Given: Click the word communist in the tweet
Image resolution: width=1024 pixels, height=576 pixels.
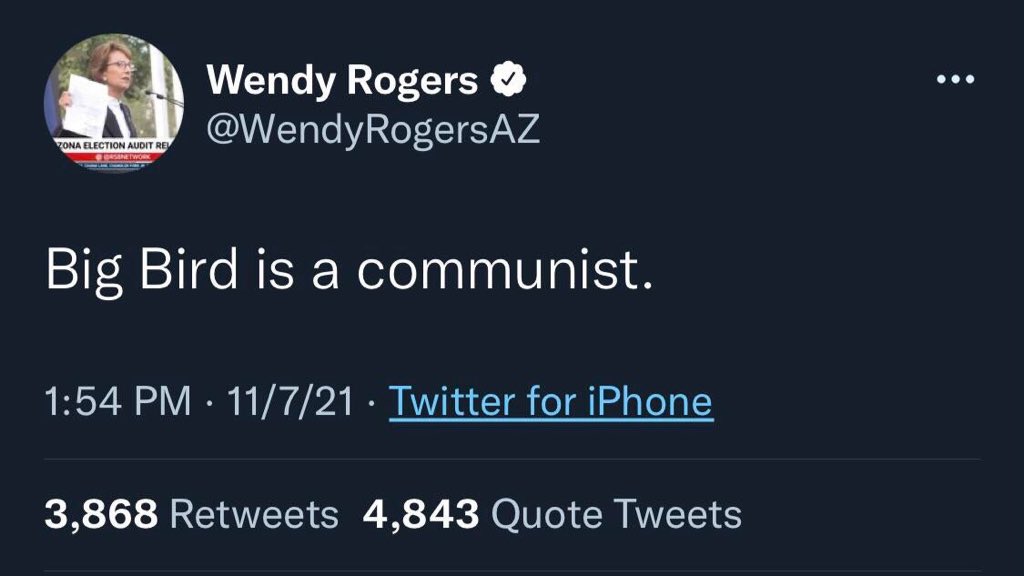Looking at the screenshot, I should click(x=504, y=270).
